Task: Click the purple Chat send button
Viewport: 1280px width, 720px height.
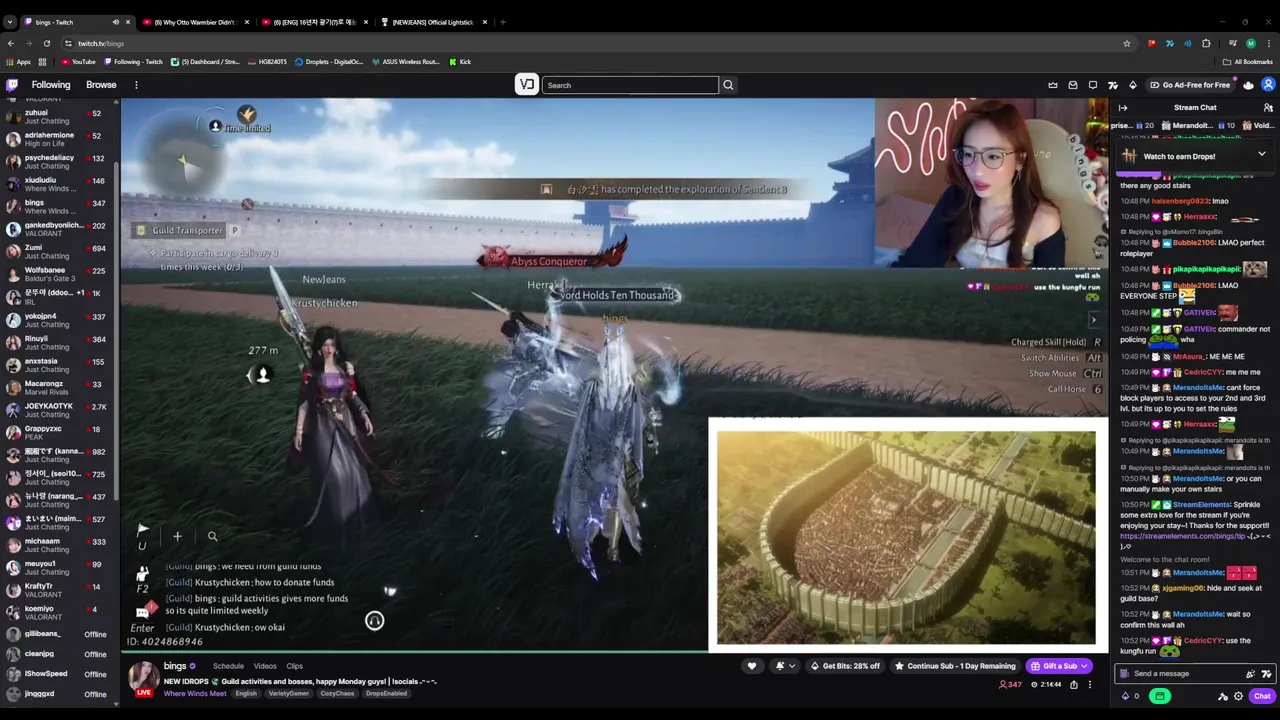Action: [x=1262, y=696]
